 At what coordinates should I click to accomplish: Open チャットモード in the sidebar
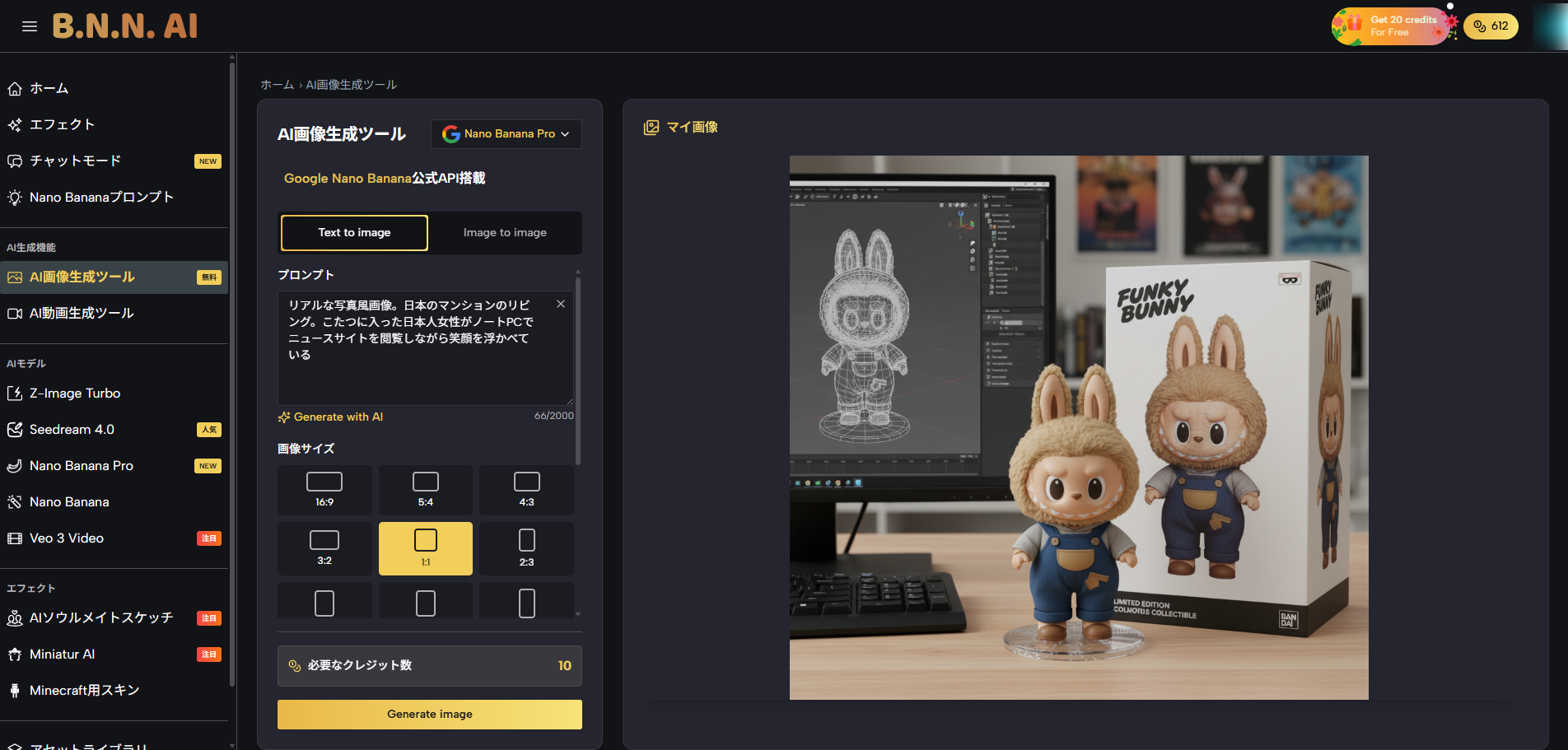76,161
